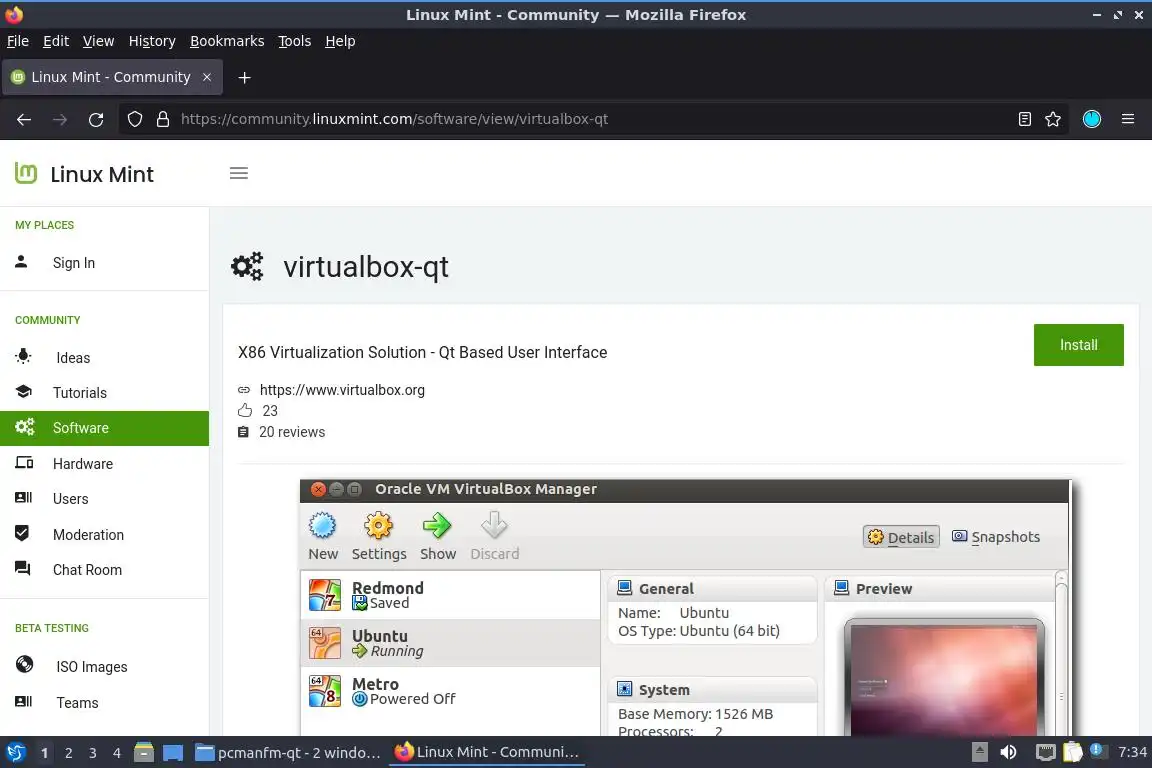This screenshot has height=768, width=1152.
Task: Click the file manager launcher on the taskbar
Action: coord(144,752)
